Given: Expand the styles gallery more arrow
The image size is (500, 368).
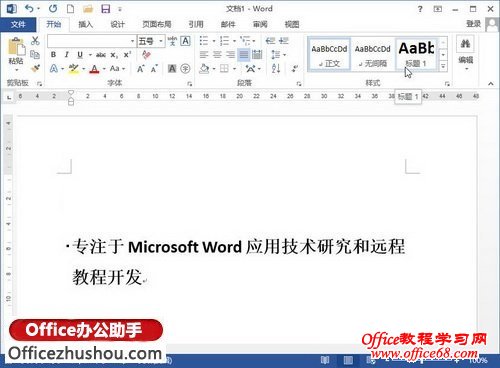Looking at the screenshot, I should point(443,67).
